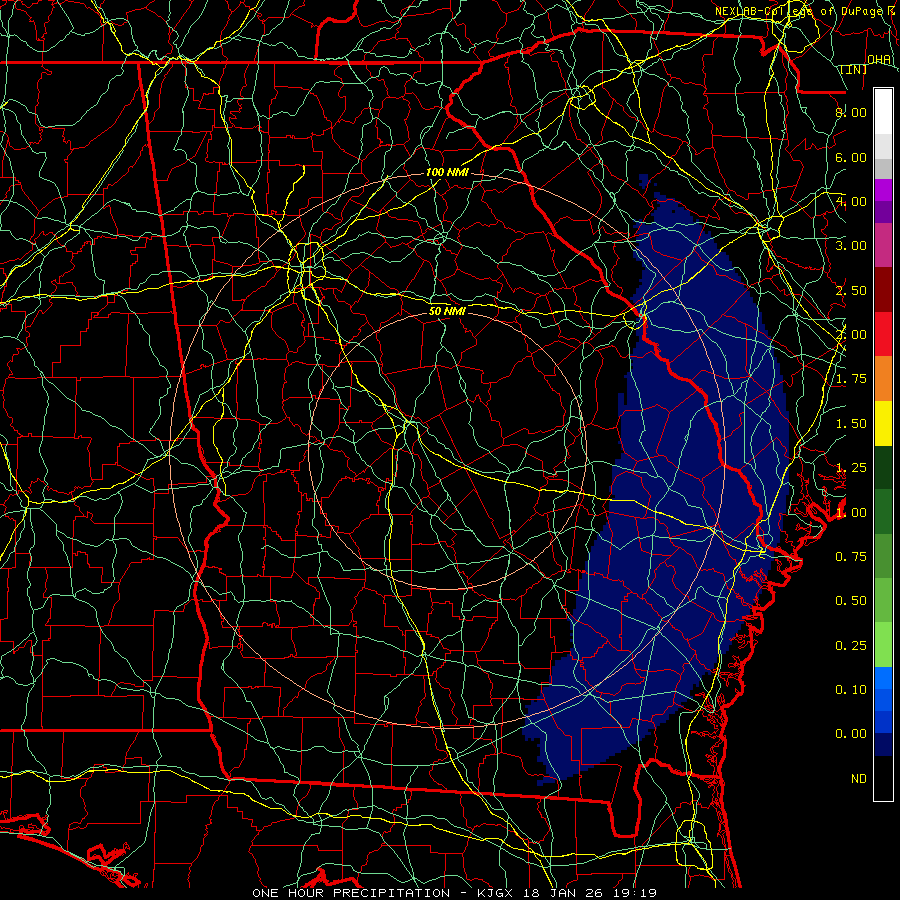This screenshot has width=900, height=900.
Task: Click the 8.00 legend value
Action: 851,112
